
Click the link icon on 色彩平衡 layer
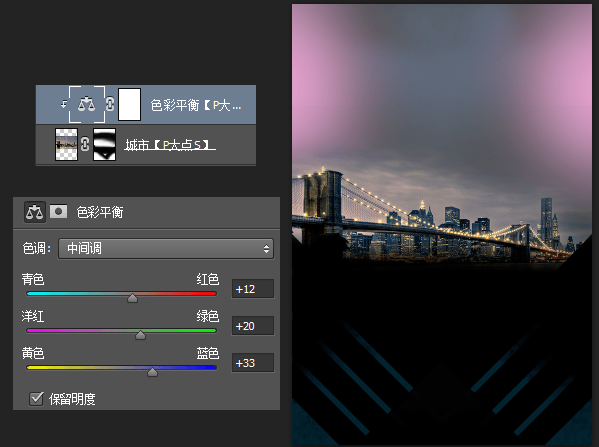tap(110, 104)
